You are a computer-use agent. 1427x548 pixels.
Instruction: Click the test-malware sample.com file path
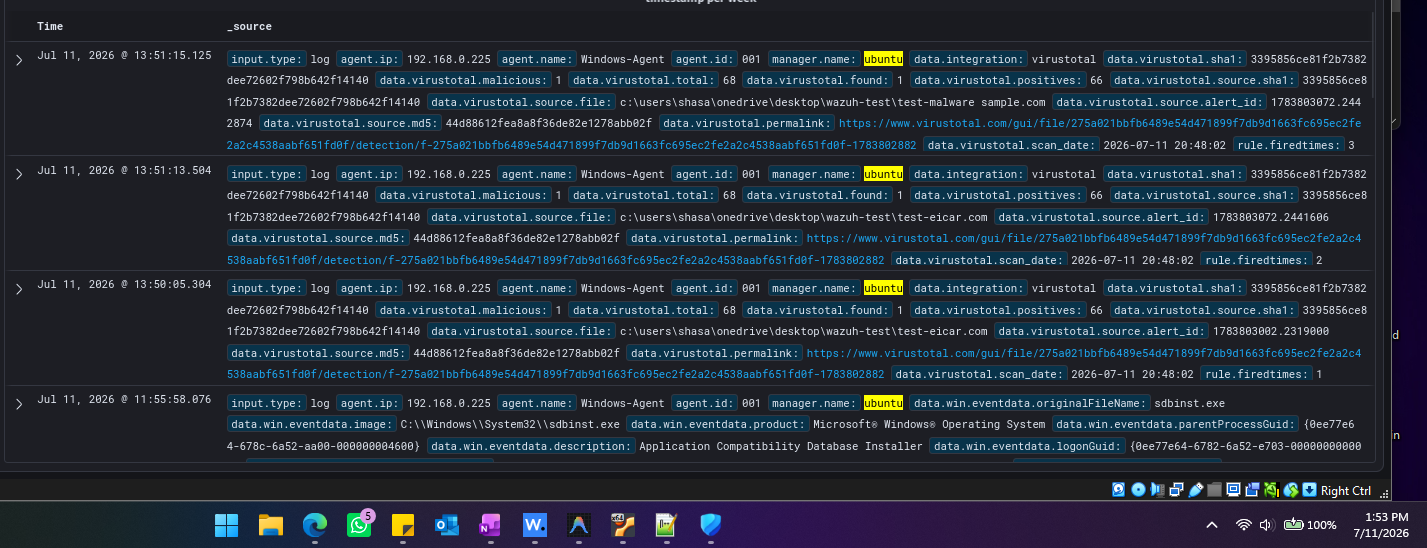tap(833, 102)
